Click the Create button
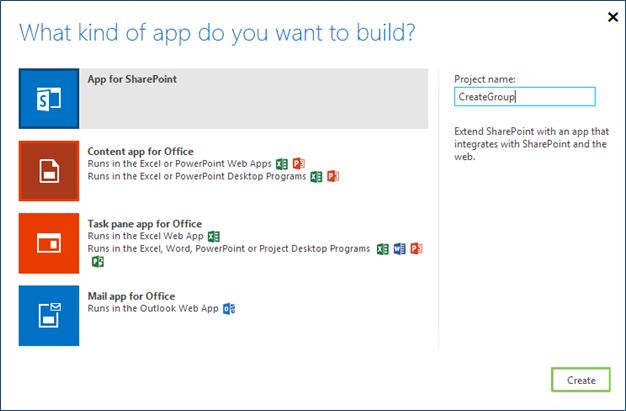This screenshot has width=626, height=411. pos(581,380)
